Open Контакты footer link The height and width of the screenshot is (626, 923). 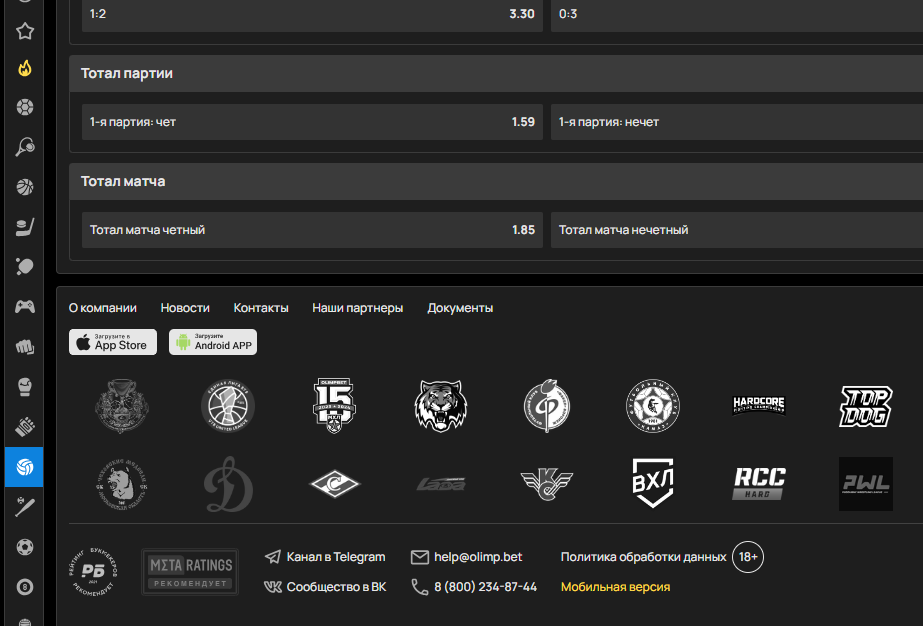point(261,308)
